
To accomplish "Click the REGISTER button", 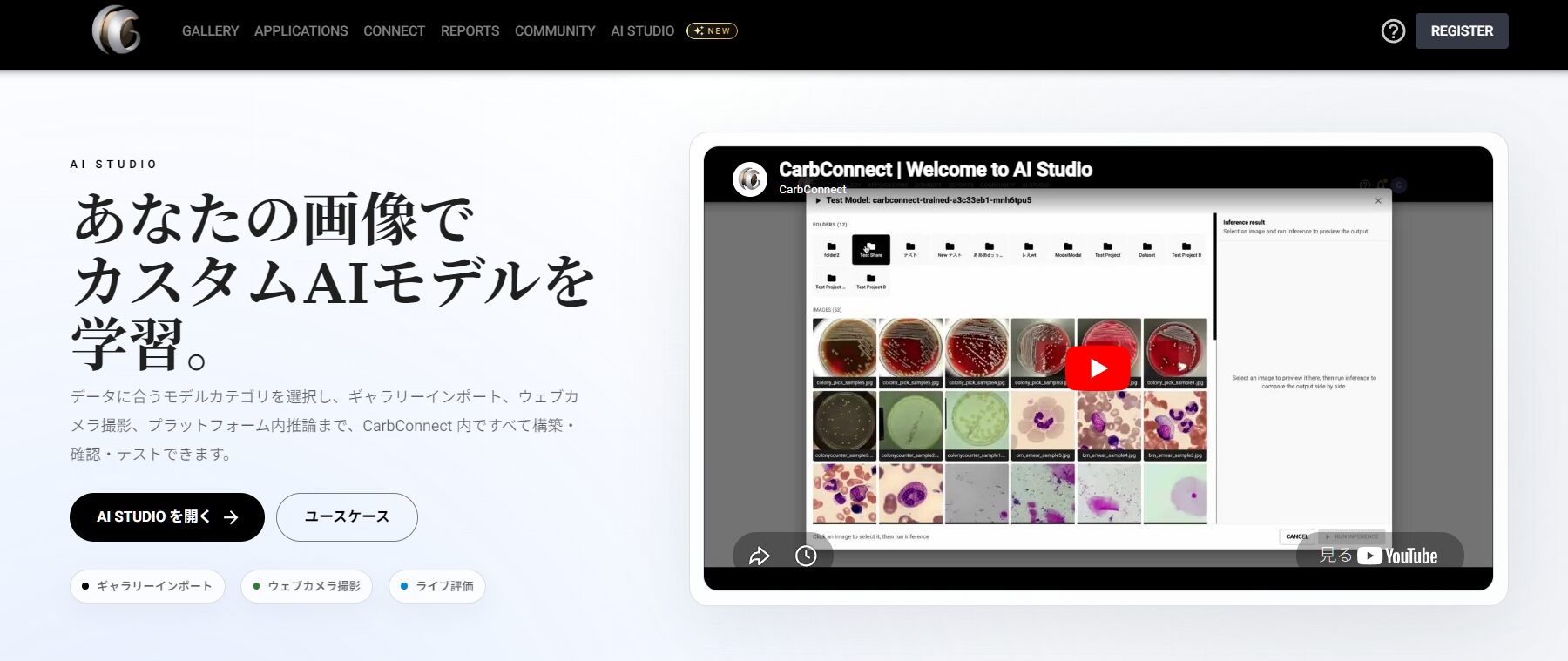I will point(1462,31).
